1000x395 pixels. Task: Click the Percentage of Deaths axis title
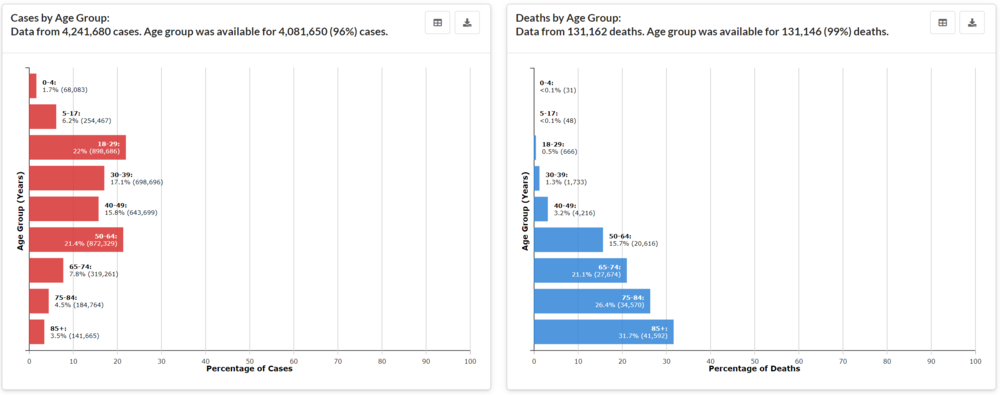tap(754, 369)
